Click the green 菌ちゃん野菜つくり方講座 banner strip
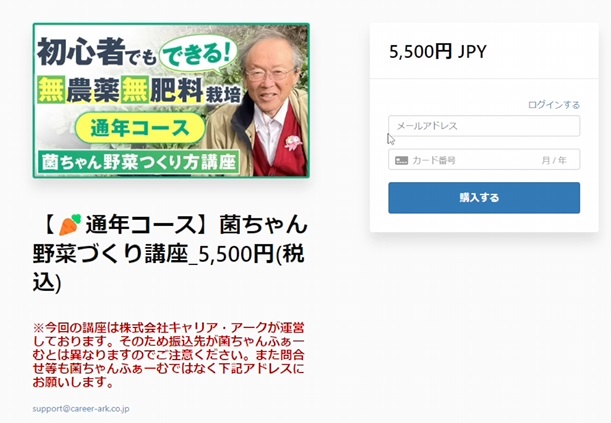611x423 pixels. tap(138, 162)
